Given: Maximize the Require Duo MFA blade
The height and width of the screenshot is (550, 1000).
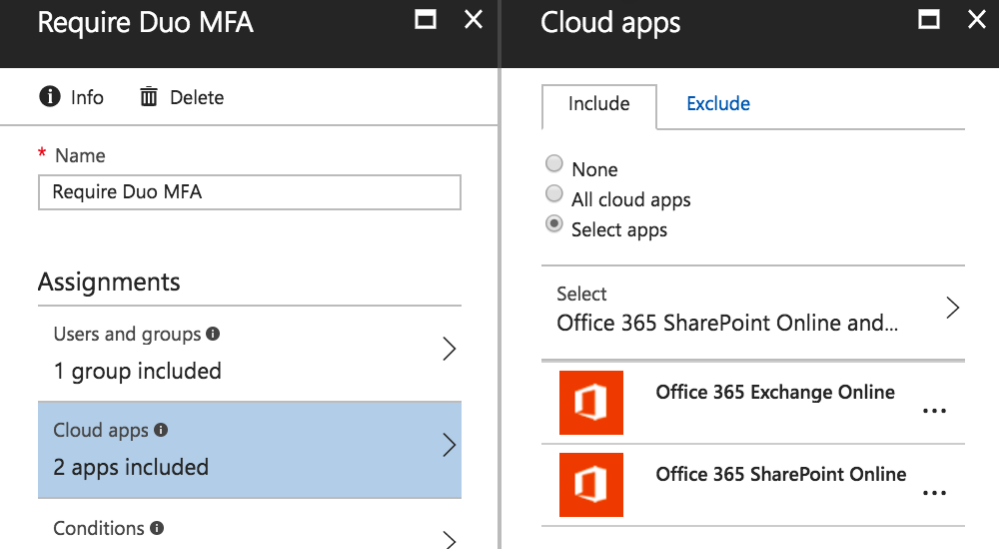Looking at the screenshot, I should click(425, 20).
